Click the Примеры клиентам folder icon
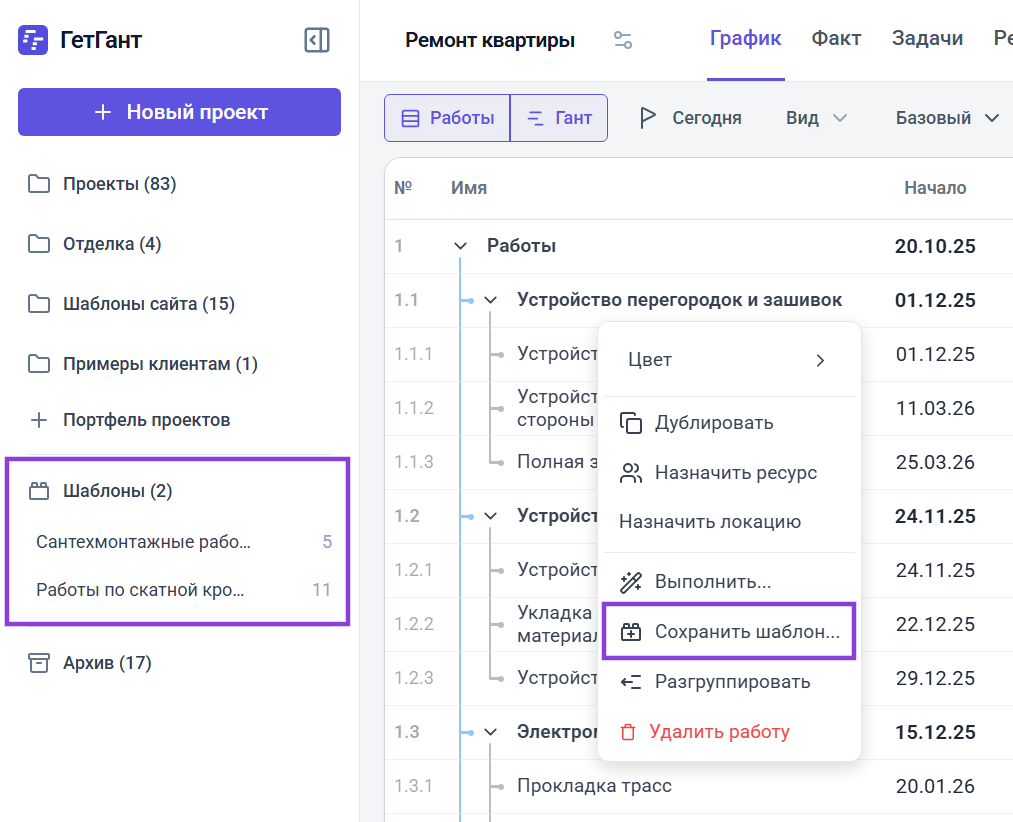Image resolution: width=1013 pixels, height=822 pixels. pos(39,364)
